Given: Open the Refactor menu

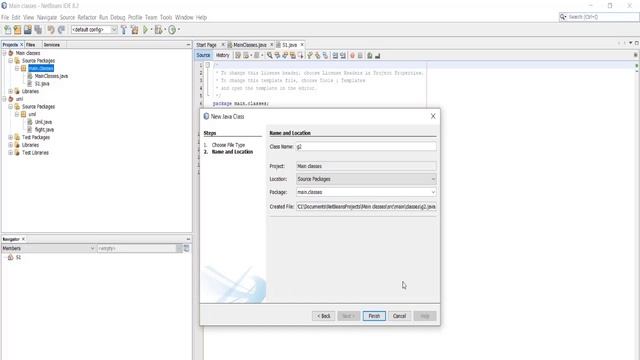Looking at the screenshot, I should coord(87,18).
